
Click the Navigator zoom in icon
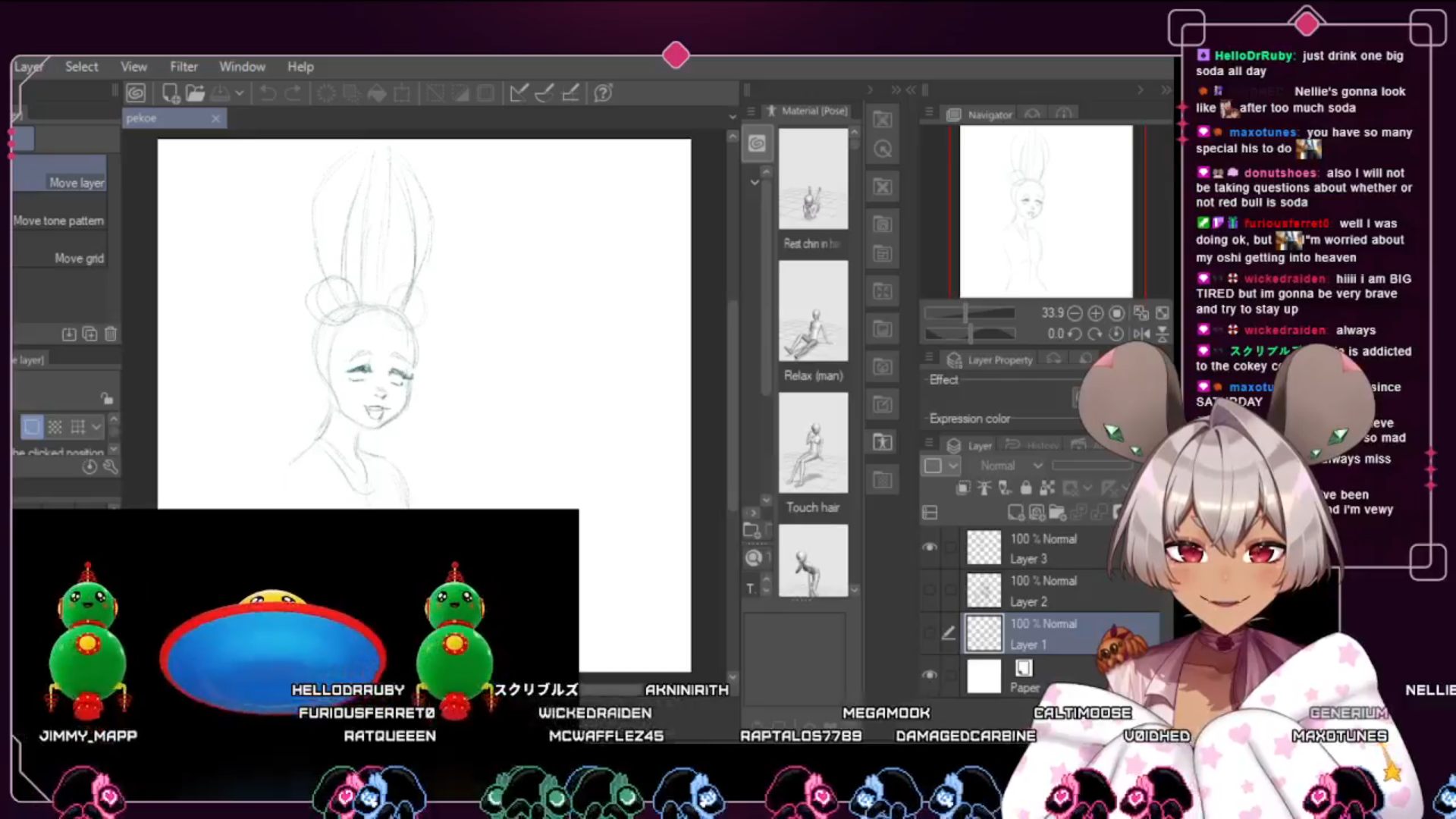(x=1096, y=313)
